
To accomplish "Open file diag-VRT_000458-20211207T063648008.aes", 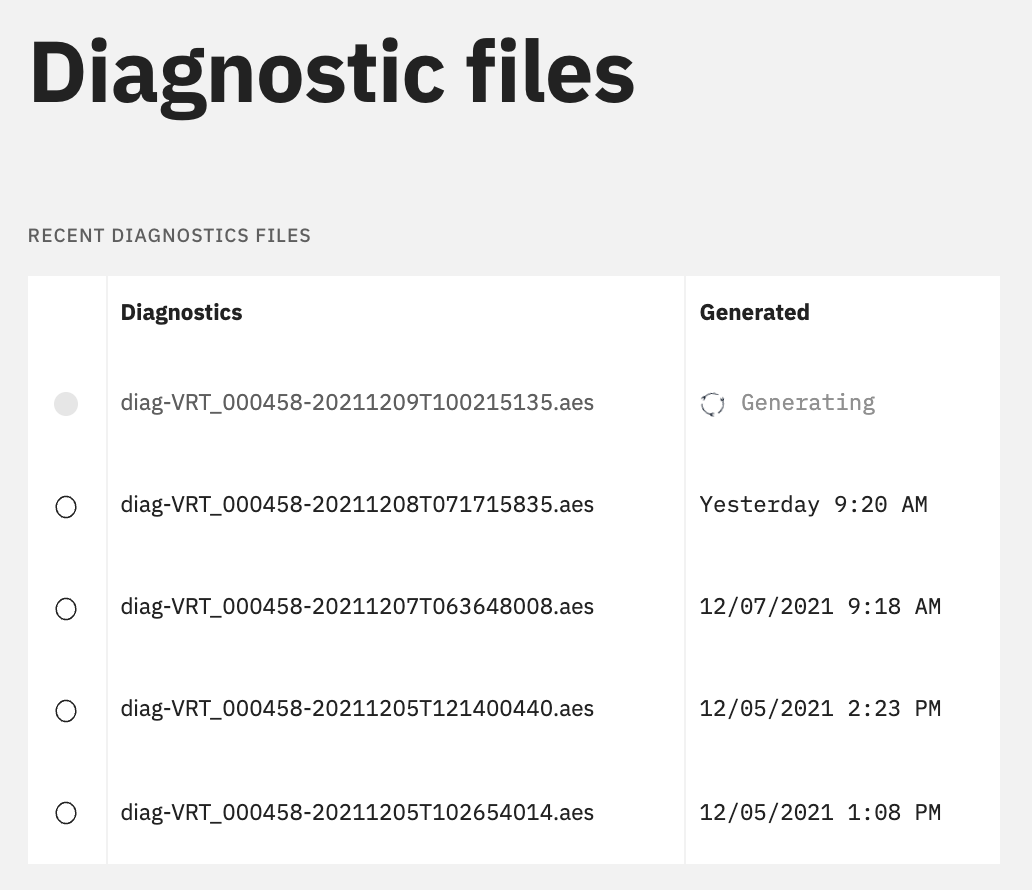I will (357, 607).
